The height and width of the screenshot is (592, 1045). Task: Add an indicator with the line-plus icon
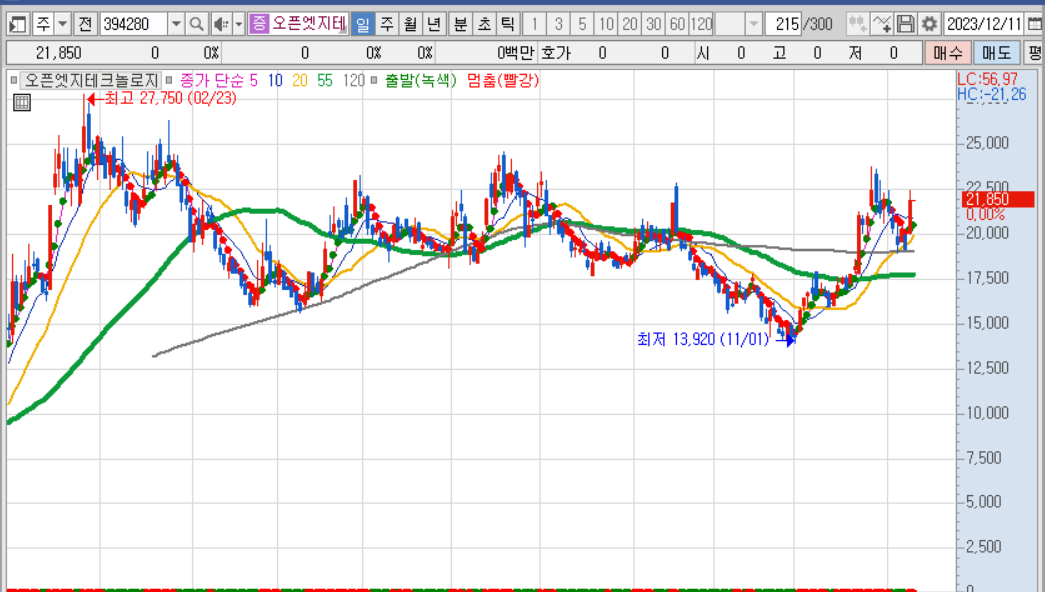(x=882, y=25)
